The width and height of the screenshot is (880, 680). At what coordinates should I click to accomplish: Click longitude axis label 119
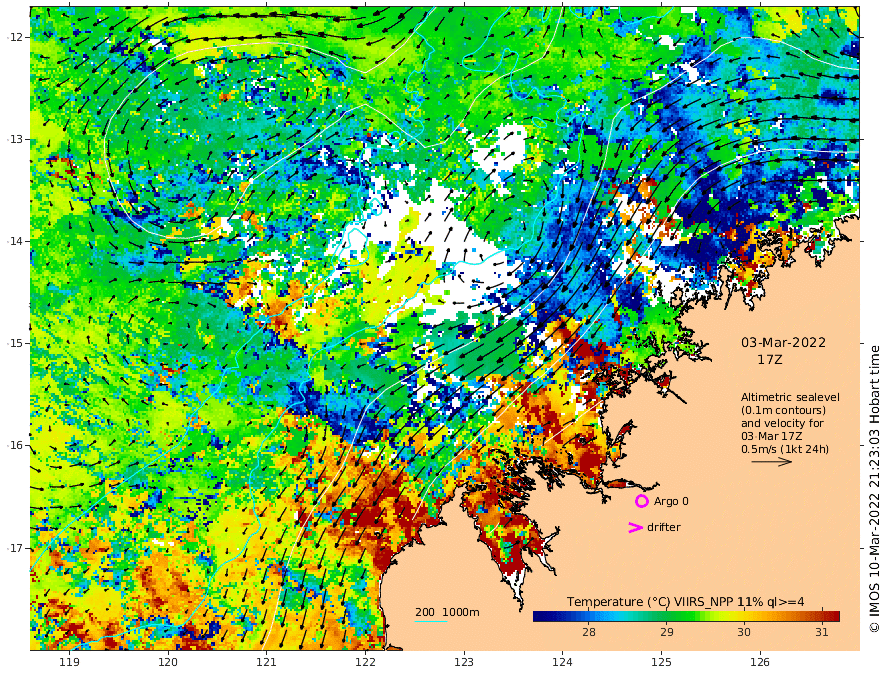tap(70, 662)
